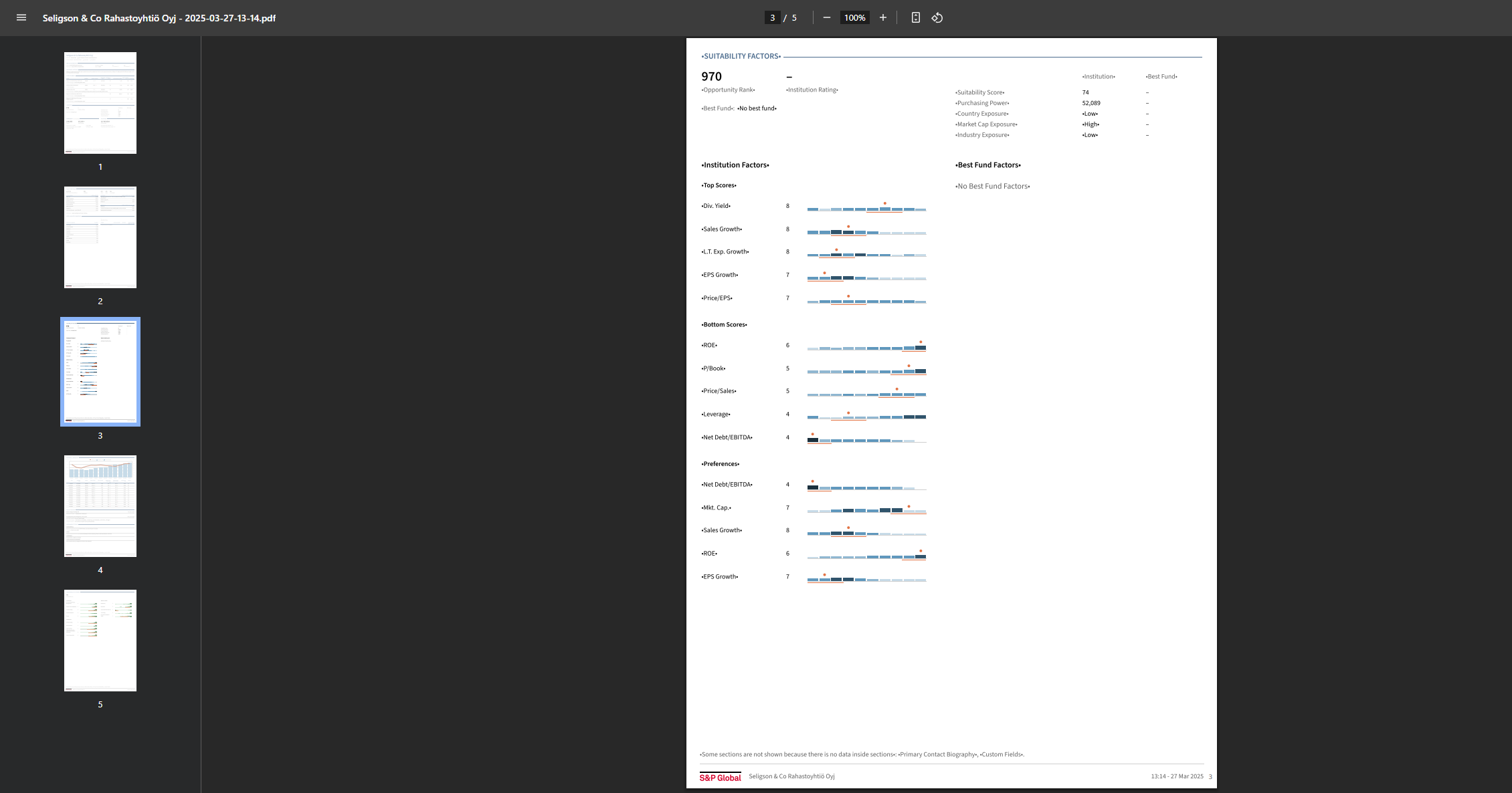Click the zoom in plus icon
1512x793 pixels.
point(883,18)
